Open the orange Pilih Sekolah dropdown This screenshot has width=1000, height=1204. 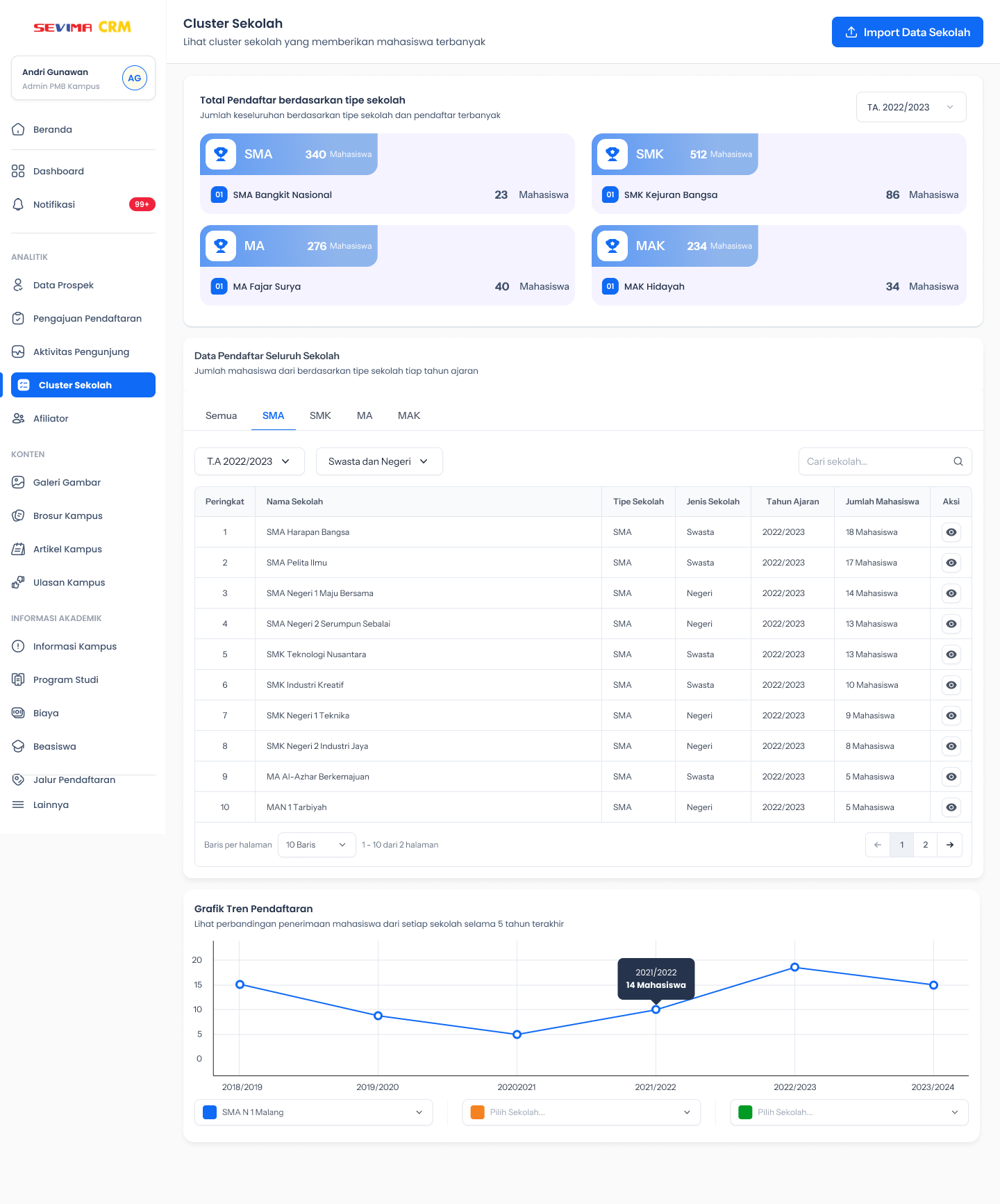(581, 1112)
